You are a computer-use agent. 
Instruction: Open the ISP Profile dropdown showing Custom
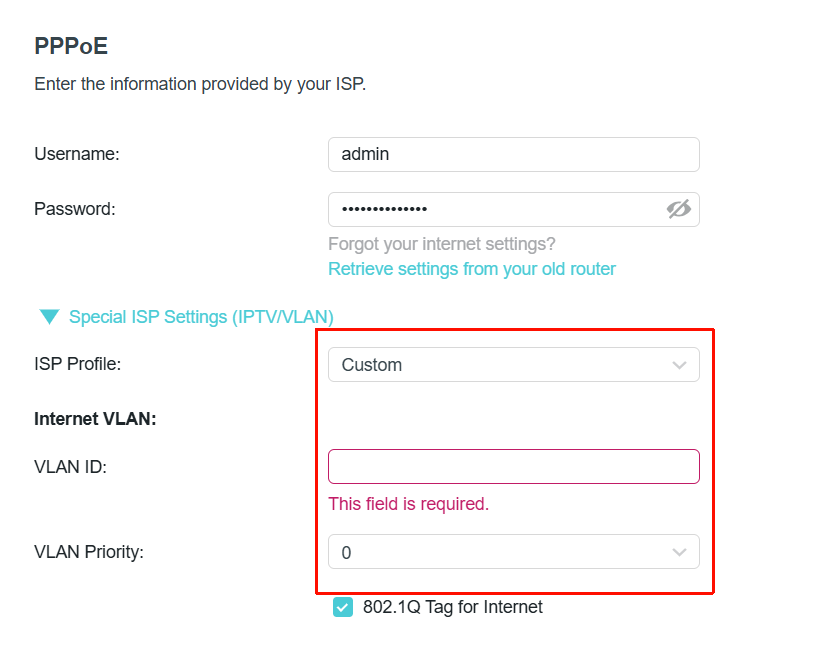[x=513, y=364]
